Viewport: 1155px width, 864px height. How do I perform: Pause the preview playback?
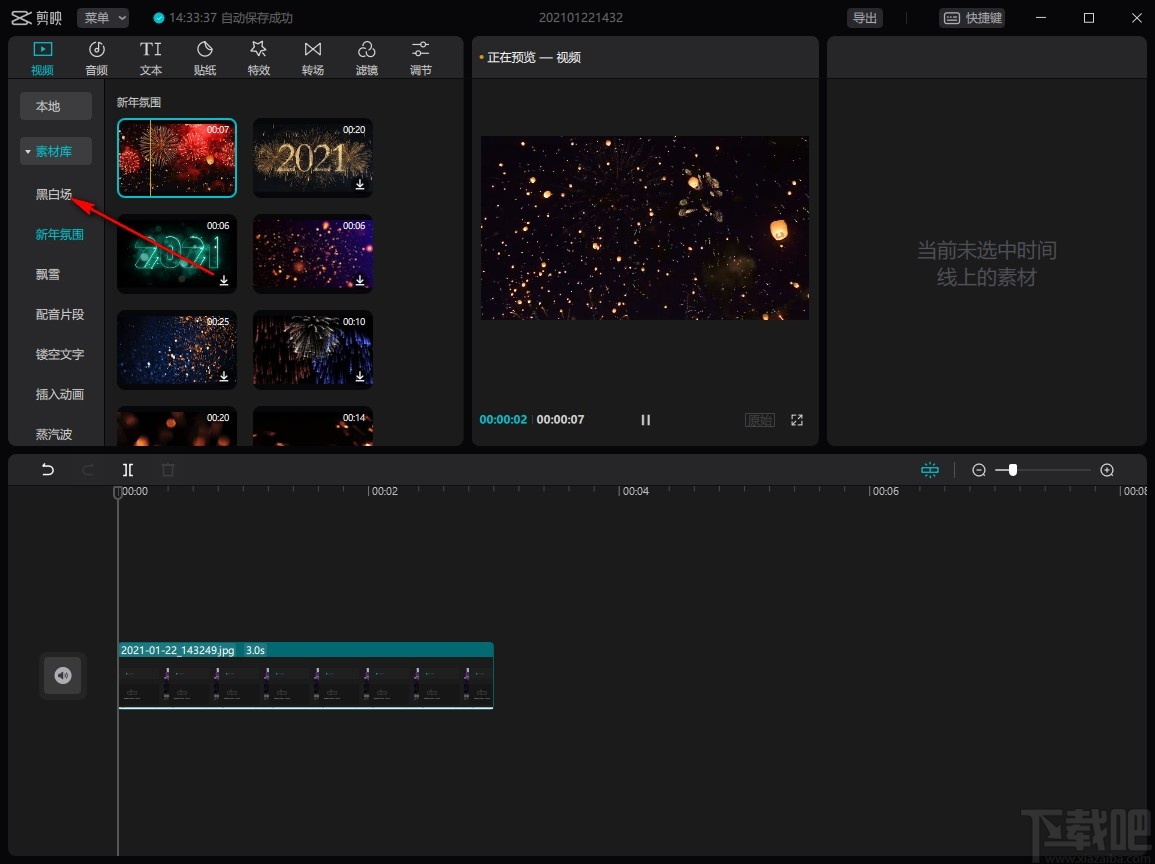pos(645,420)
